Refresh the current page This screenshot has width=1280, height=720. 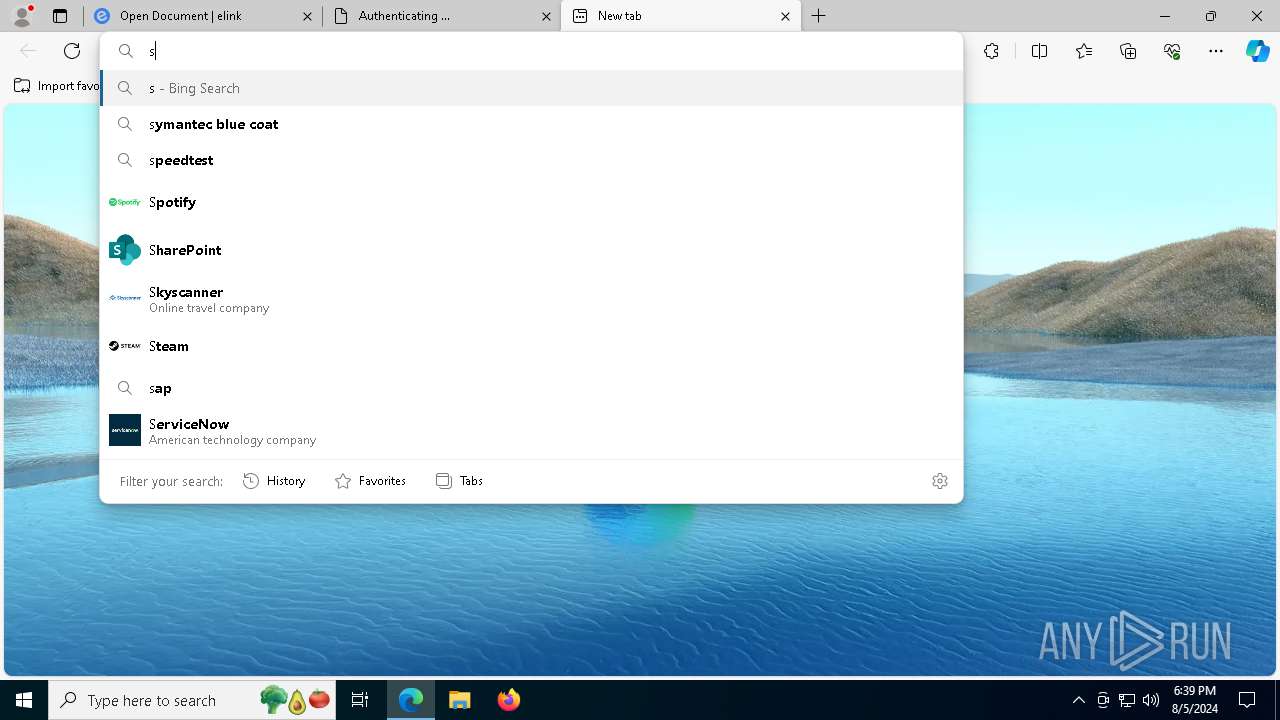(72, 51)
